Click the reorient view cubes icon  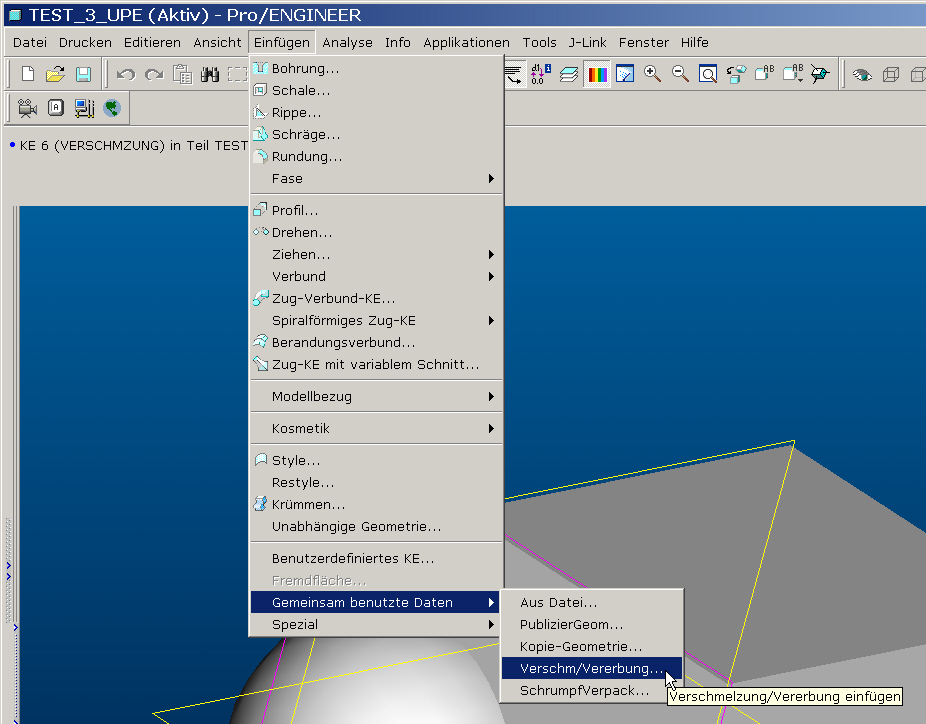(x=736, y=74)
